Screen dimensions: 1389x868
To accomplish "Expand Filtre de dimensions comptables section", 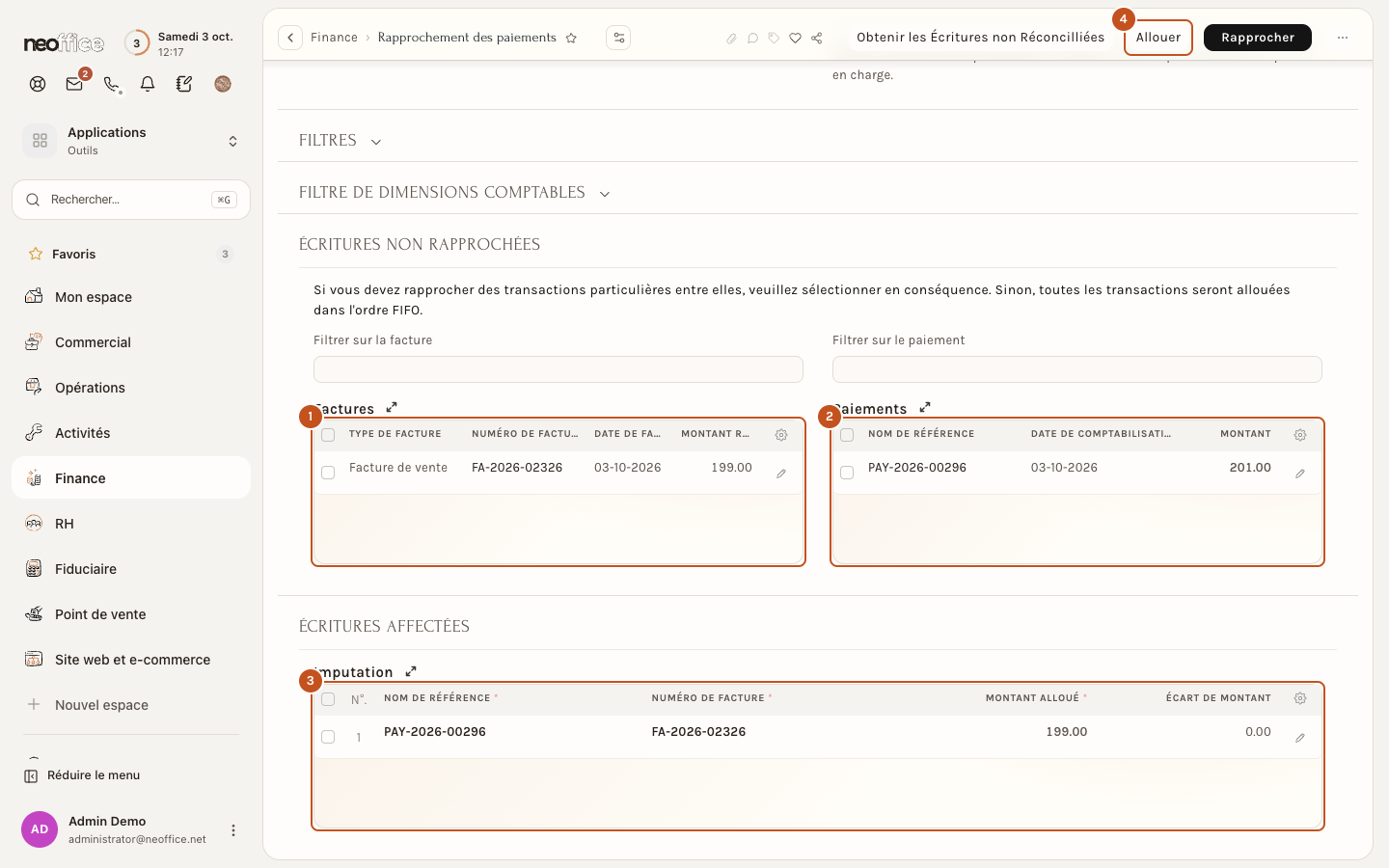I will (x=454, y=193).
